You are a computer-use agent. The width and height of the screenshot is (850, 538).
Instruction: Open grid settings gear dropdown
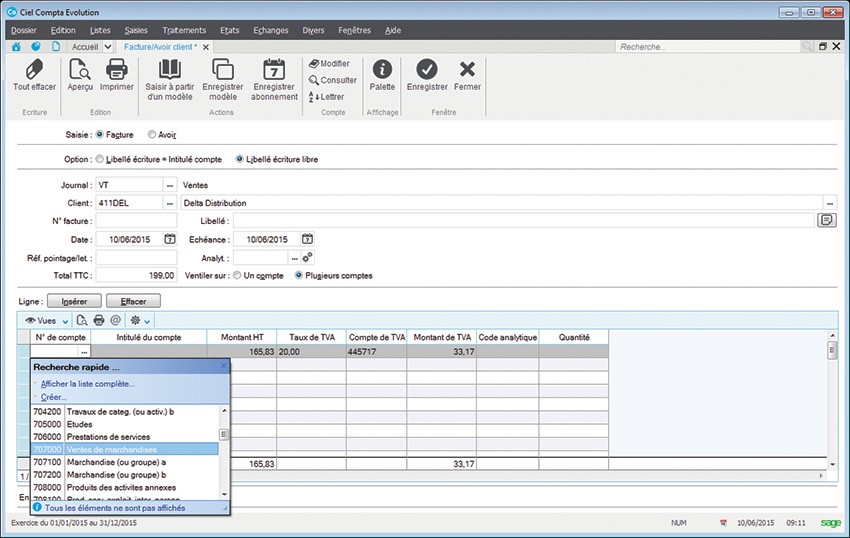point(140,320)
